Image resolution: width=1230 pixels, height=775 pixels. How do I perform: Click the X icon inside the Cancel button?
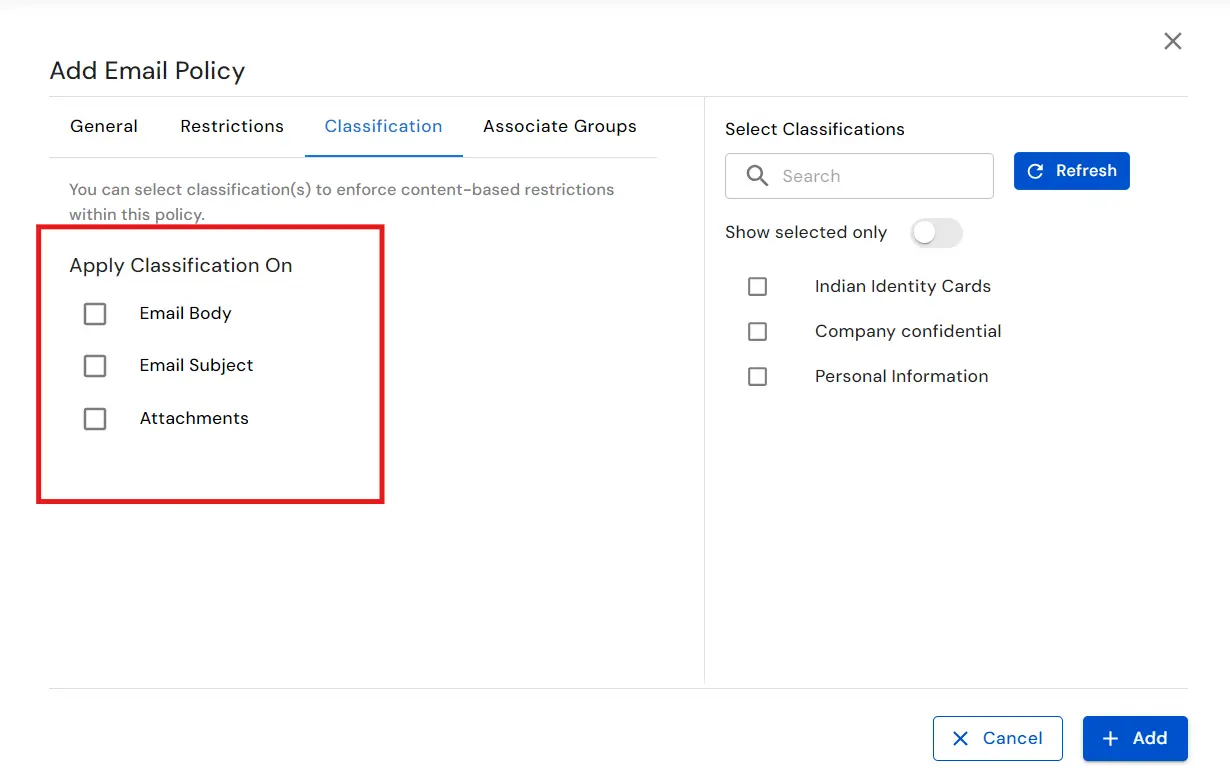coord(961,738)
